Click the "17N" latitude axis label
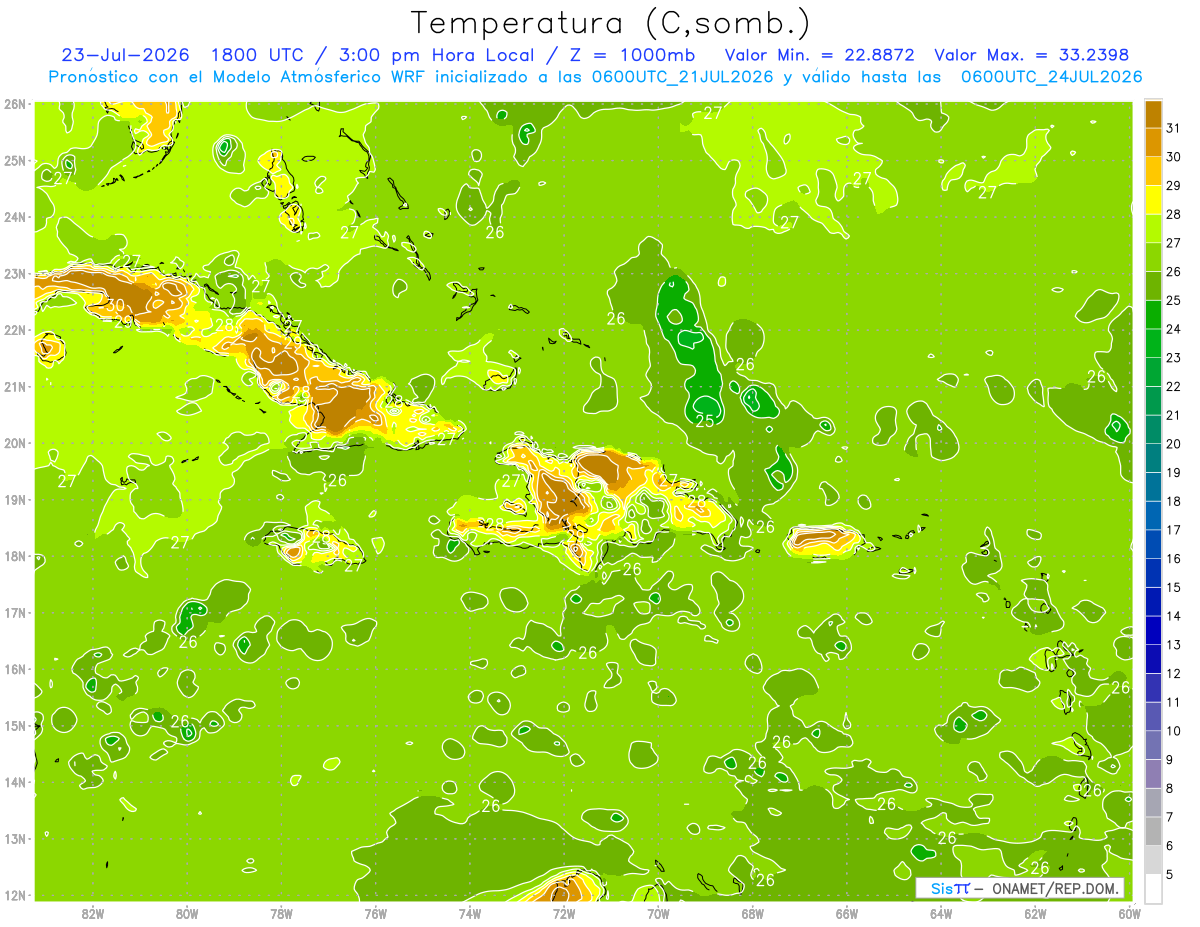 14,612
